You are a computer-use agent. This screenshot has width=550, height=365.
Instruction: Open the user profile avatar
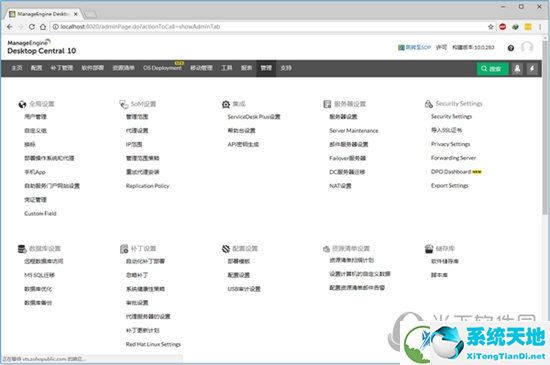(527, 47)
